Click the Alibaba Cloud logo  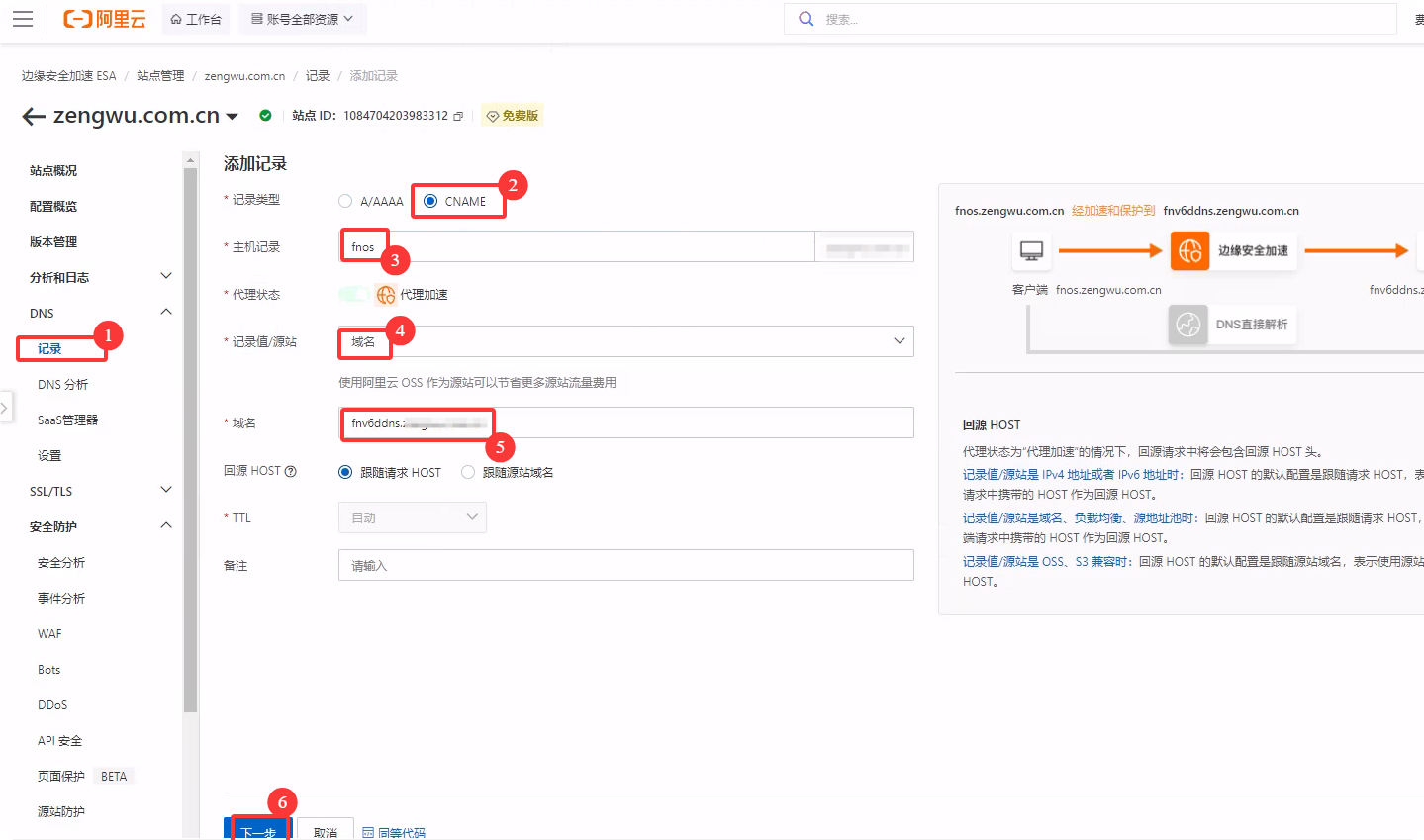pos(104,19)
